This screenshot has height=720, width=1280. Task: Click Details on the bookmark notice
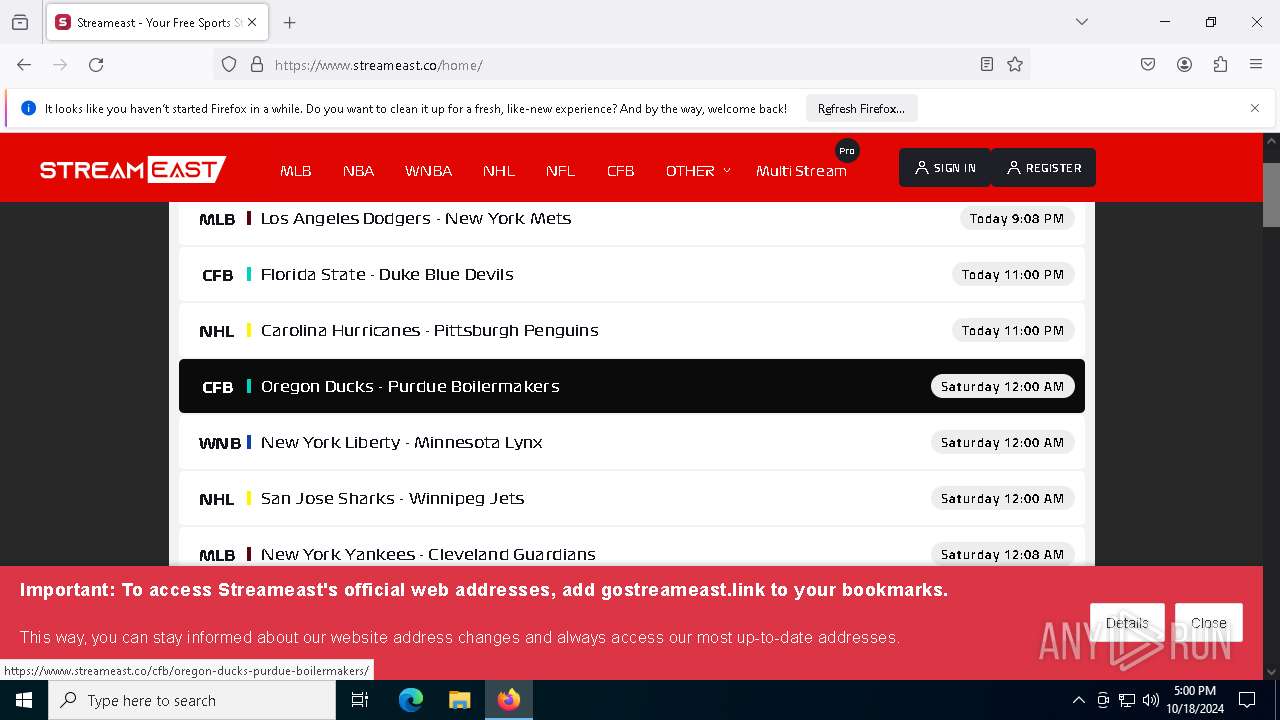(x=1127, y=623)
